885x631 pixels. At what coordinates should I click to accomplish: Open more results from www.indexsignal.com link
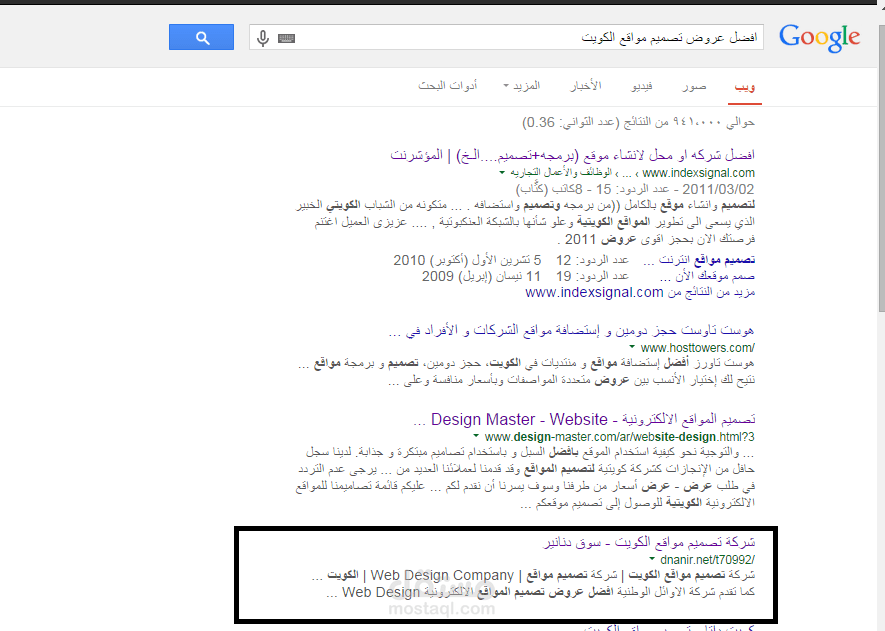[640, 292]
